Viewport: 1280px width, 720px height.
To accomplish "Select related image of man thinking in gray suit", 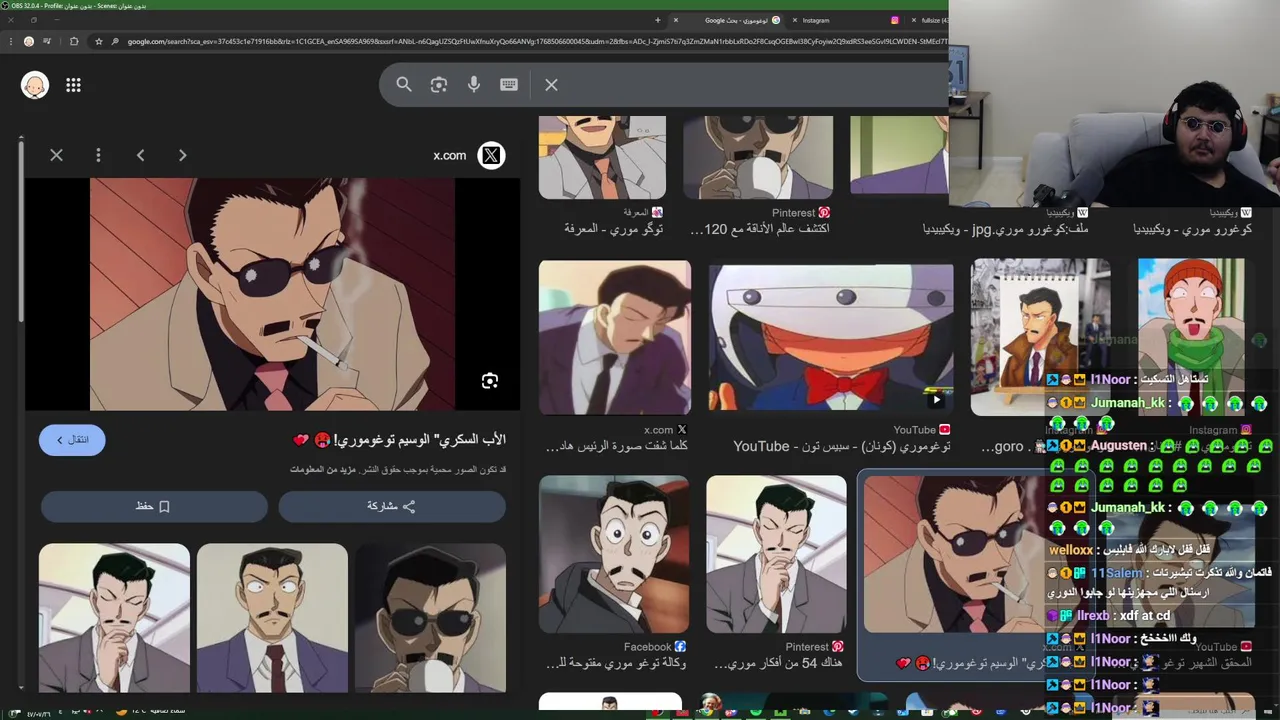I will point(114,618).
